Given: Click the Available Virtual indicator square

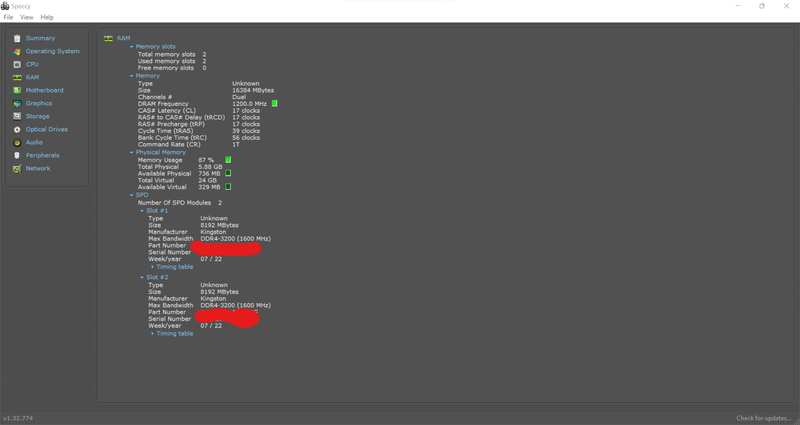Looking at the screenshot, I should pos(228,187).
